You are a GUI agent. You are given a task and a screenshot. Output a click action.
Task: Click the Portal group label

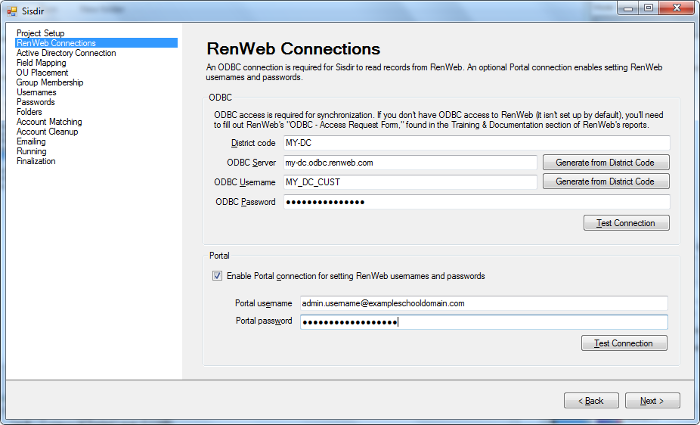219,256
